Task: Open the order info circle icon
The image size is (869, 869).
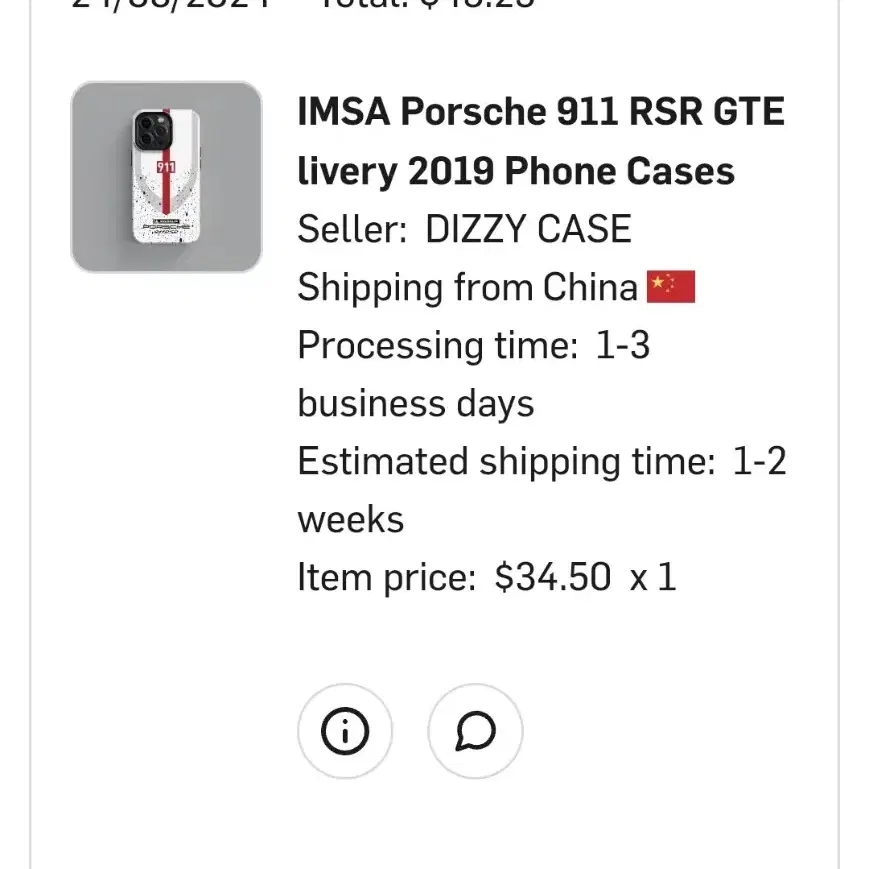Action: (x=345, y=731)
